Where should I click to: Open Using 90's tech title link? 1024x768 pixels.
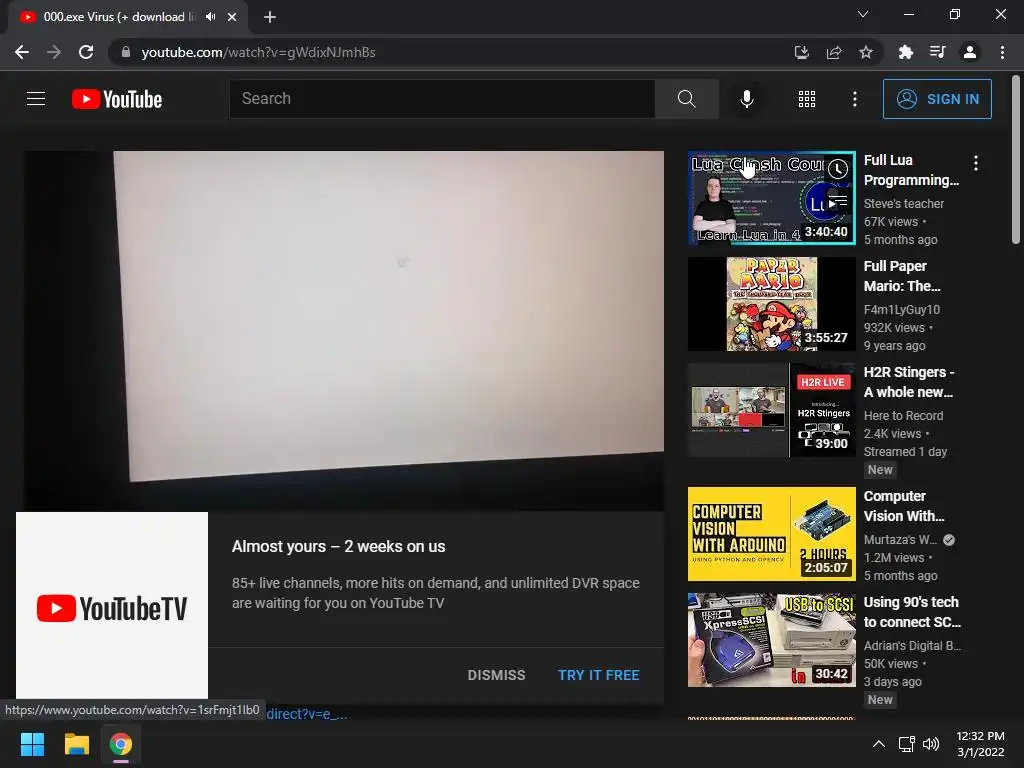tap(912, 612)
